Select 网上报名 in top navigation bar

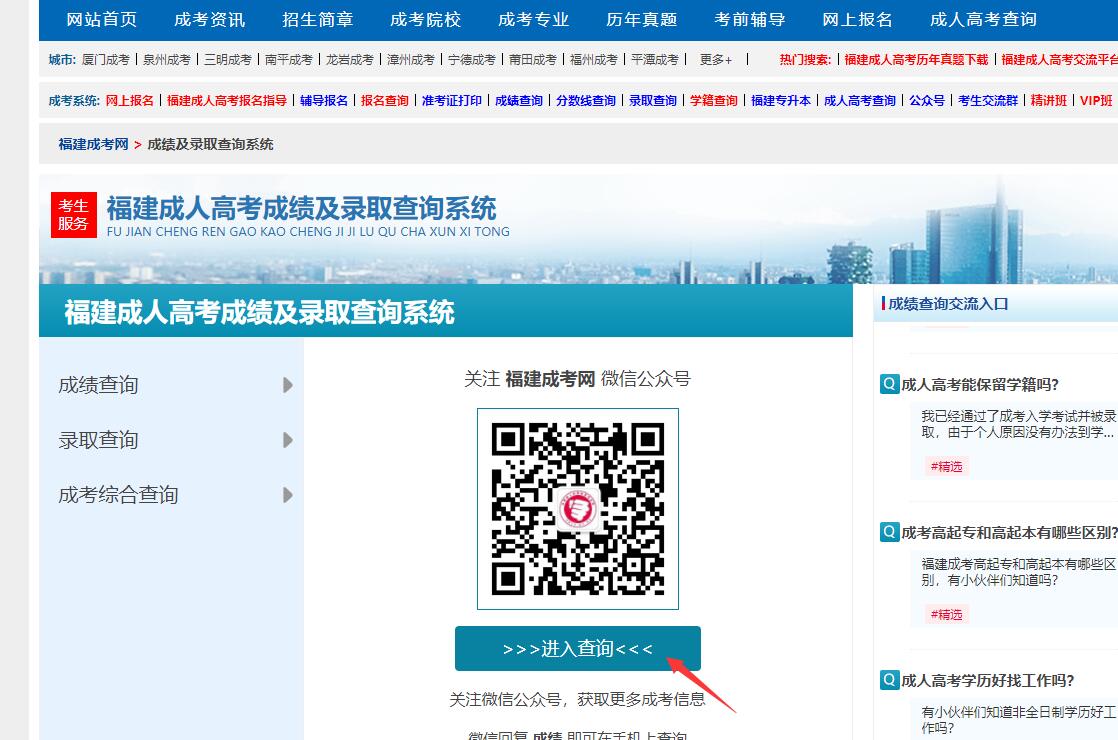[857, 20]
